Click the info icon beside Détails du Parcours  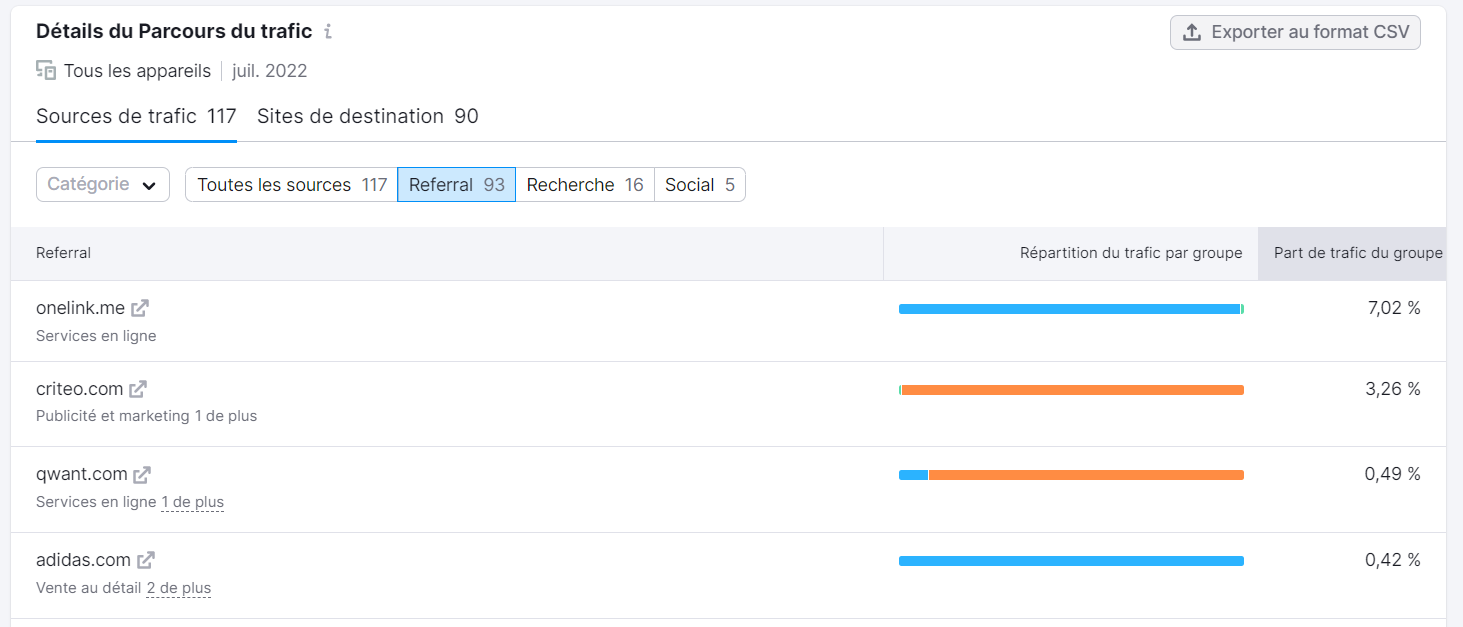coord(327,31)
